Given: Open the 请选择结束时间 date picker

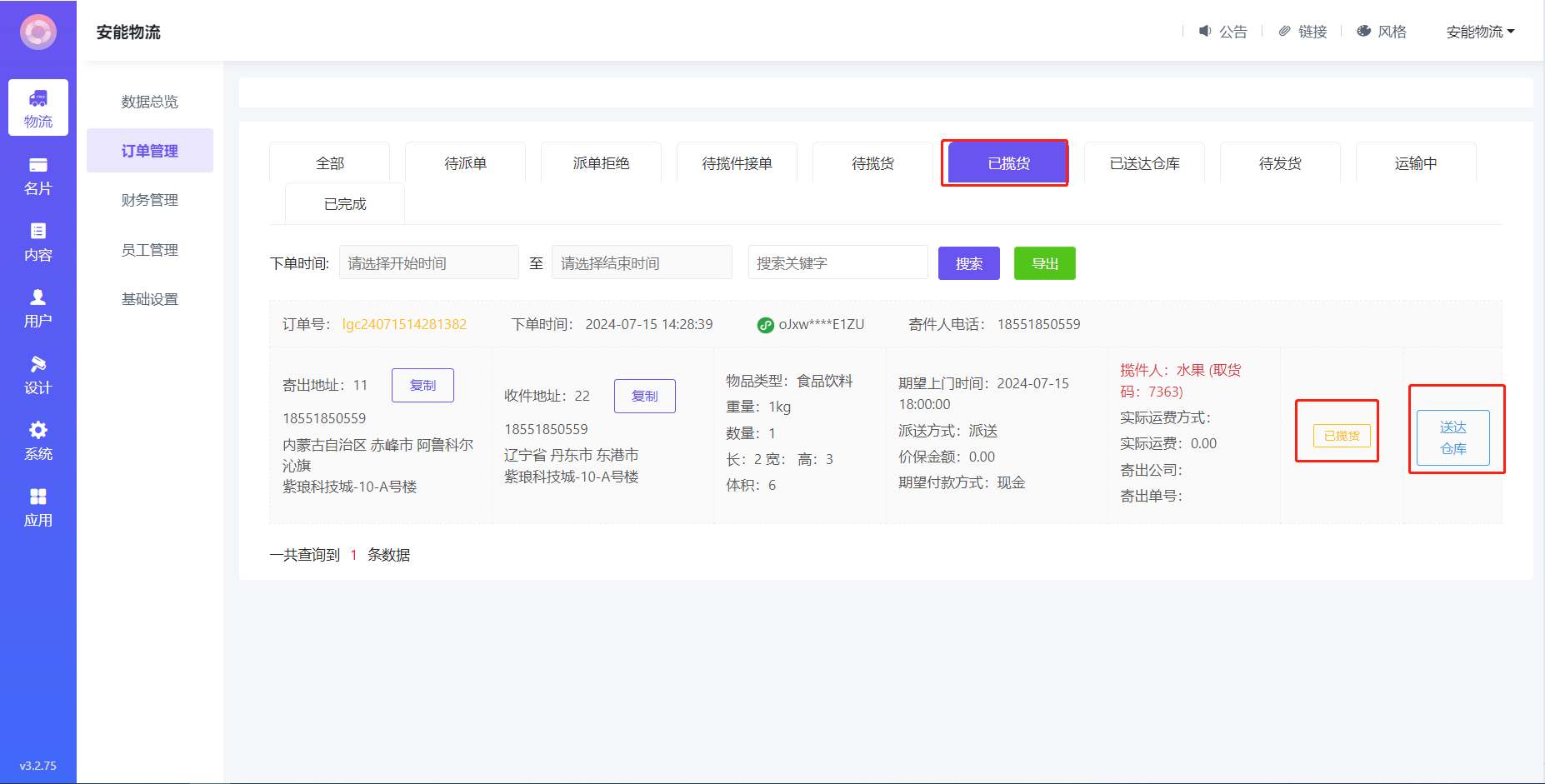Looking at the screenshot, I should click(642, 263).
